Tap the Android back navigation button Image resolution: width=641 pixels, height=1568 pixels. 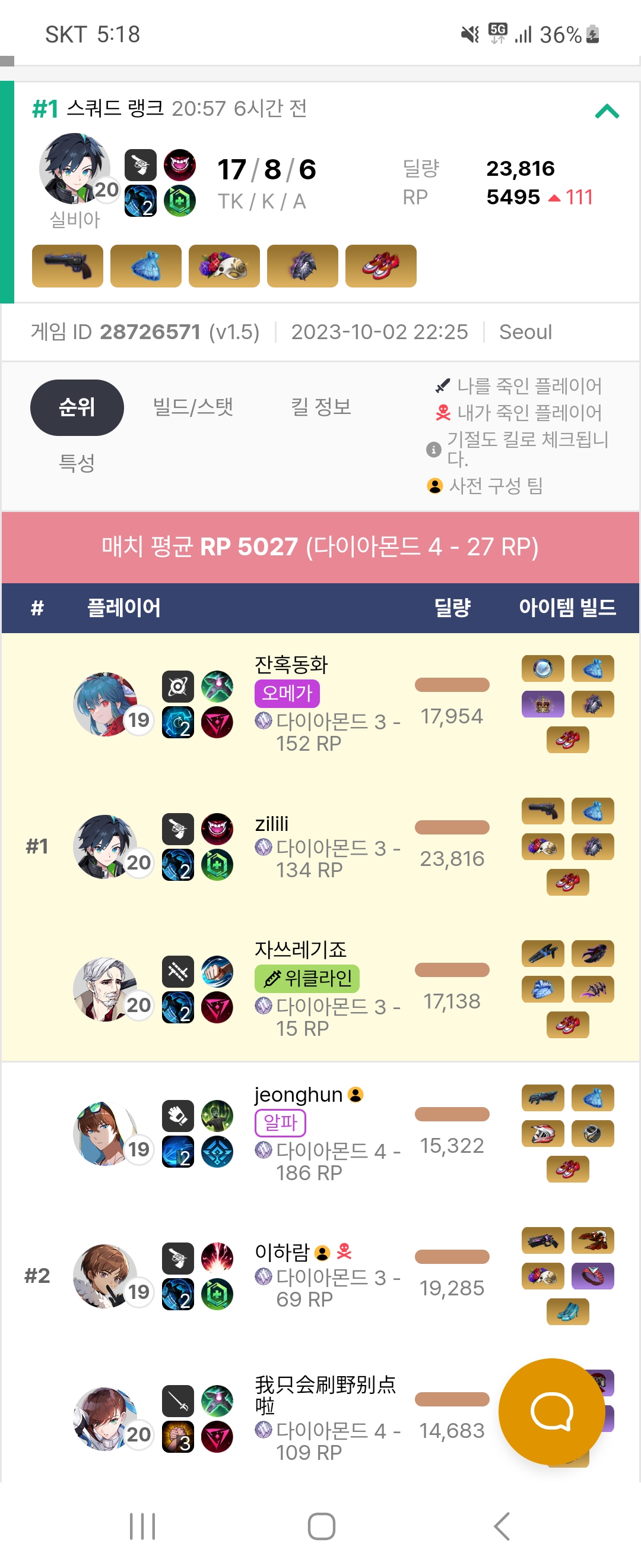click(x=502, y=1526)
